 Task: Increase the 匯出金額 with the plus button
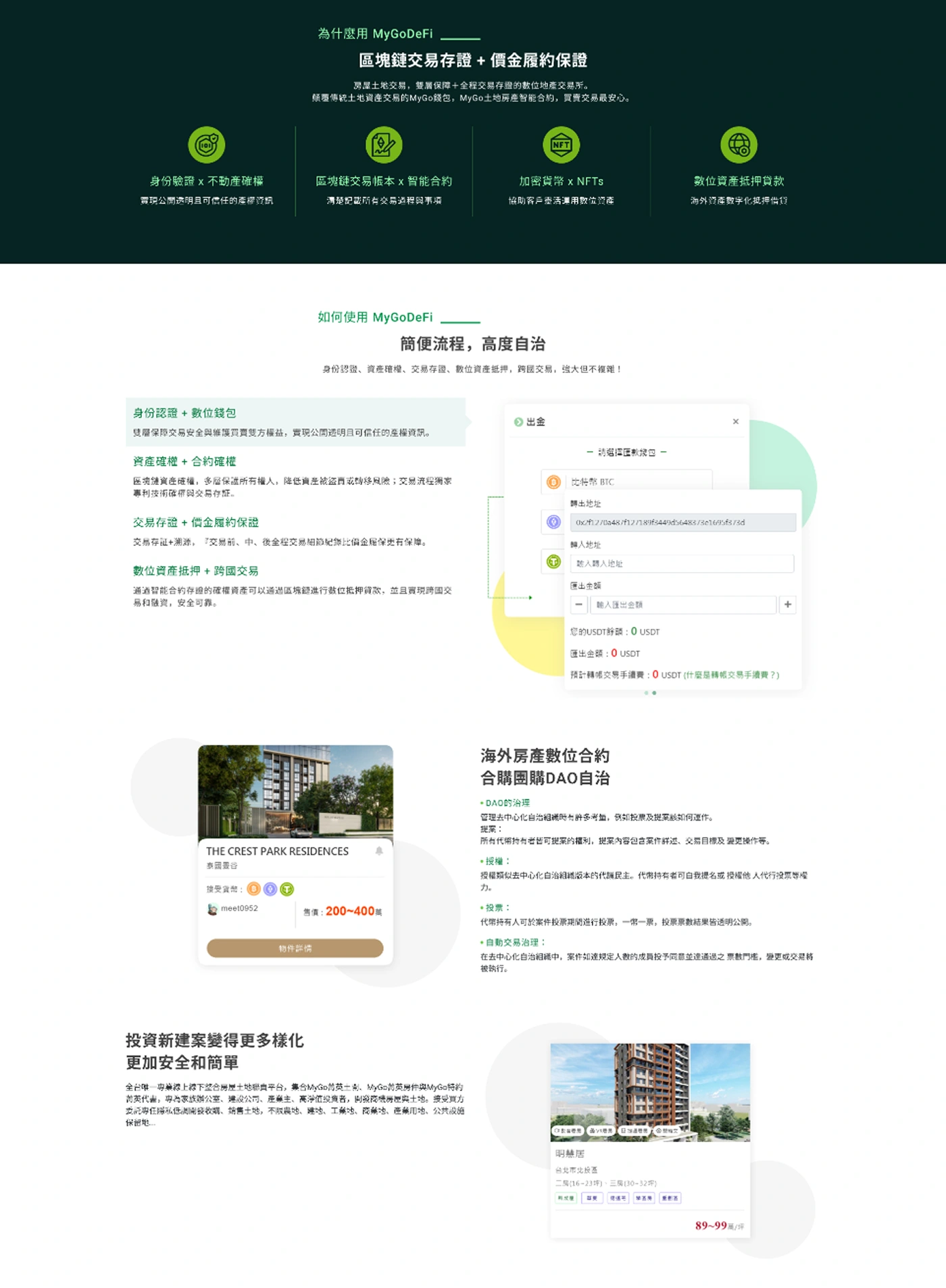tap(788, 604)
